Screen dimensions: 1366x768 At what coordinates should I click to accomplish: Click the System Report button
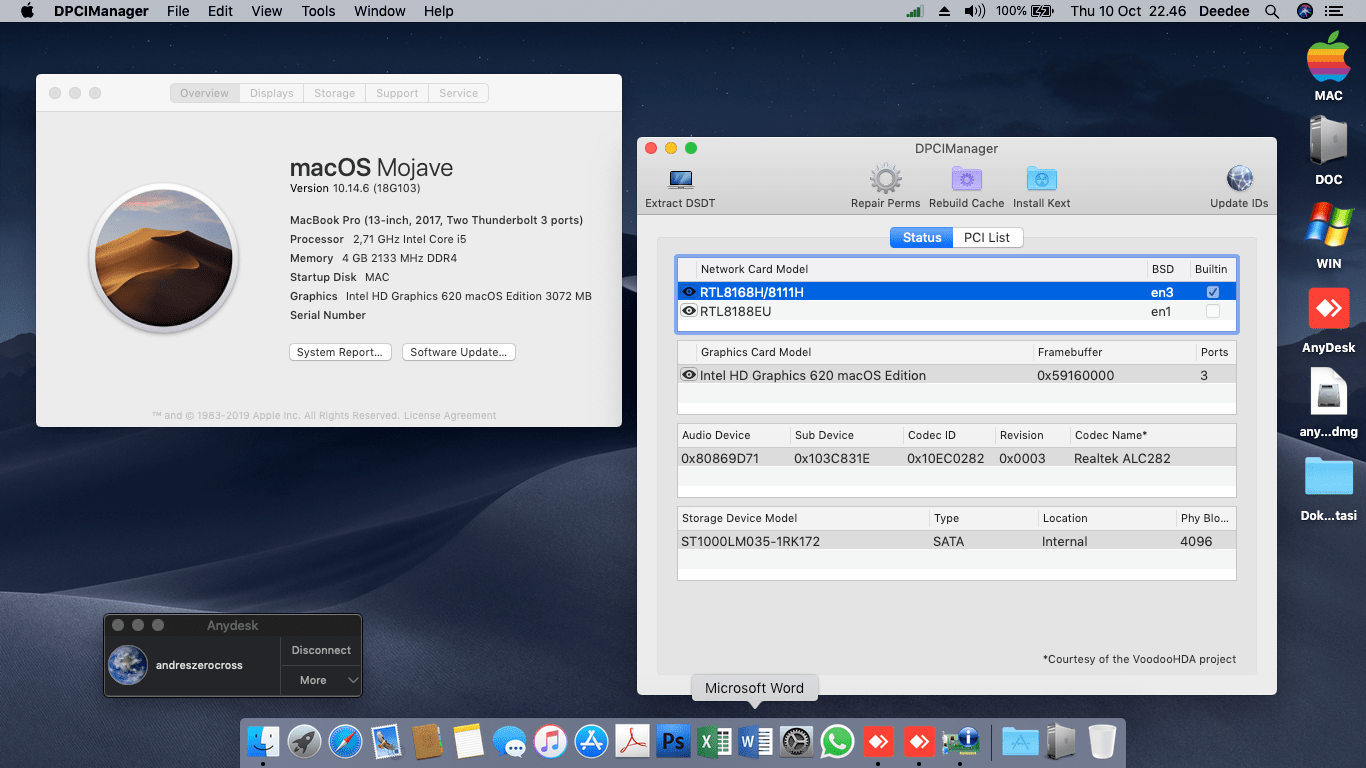tap(340, 352)
